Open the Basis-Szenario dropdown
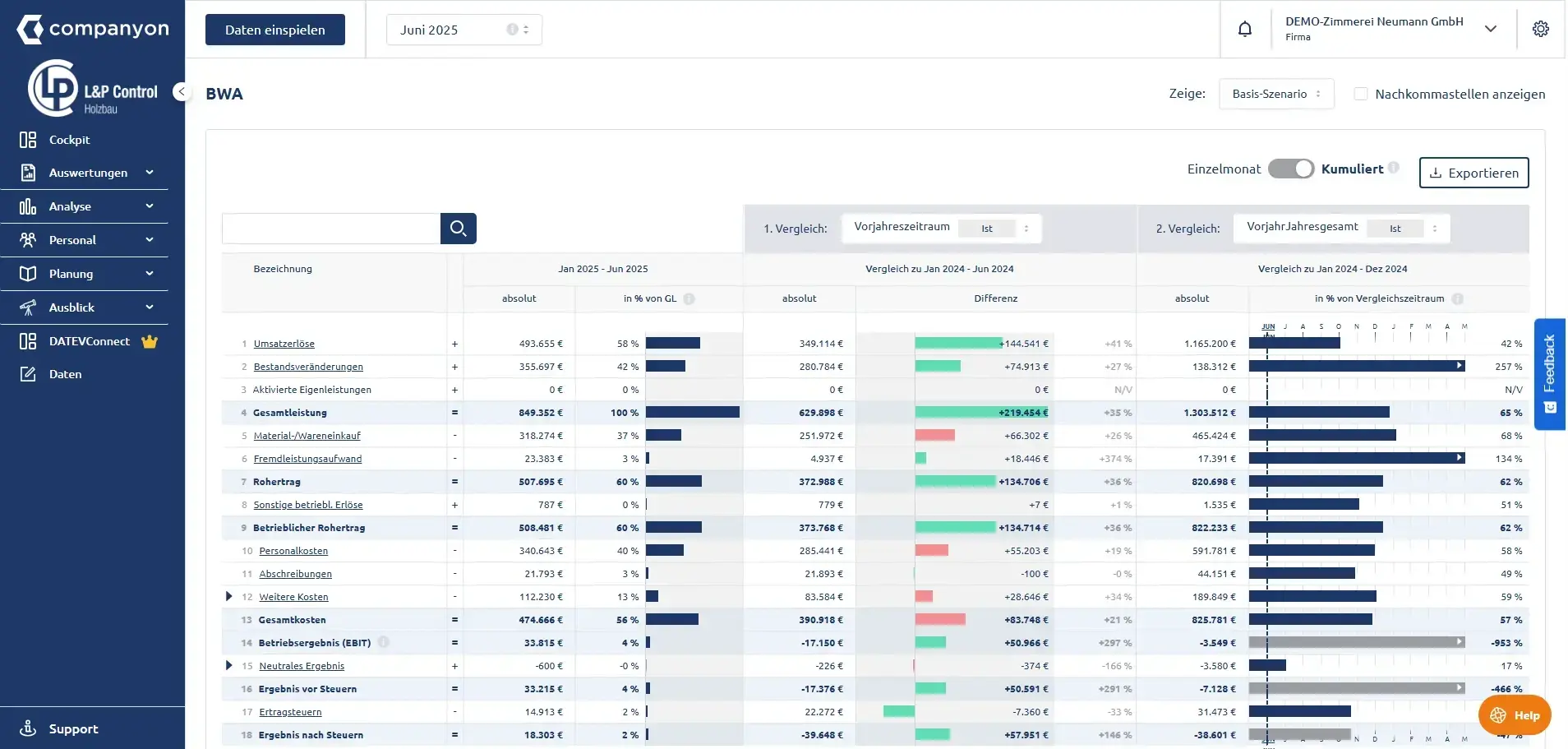This screenshot has width=1568, height=749. [x=1276, y=94]
